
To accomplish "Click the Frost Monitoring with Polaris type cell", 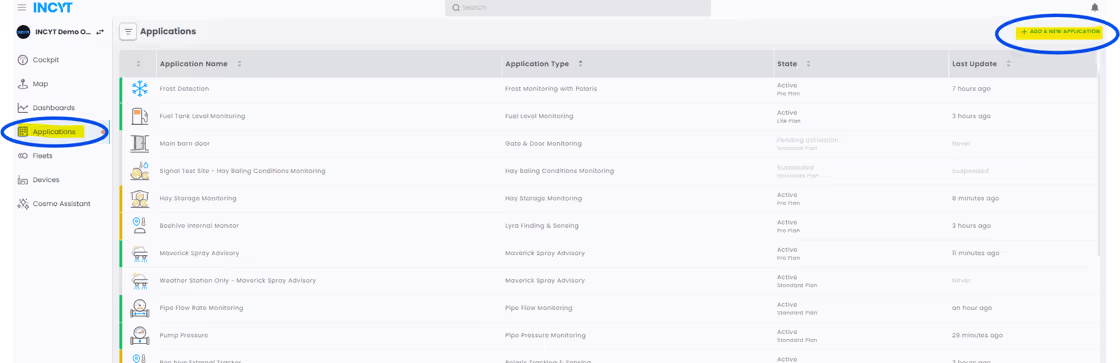I will pyautogui.click(x=551, y=89).
